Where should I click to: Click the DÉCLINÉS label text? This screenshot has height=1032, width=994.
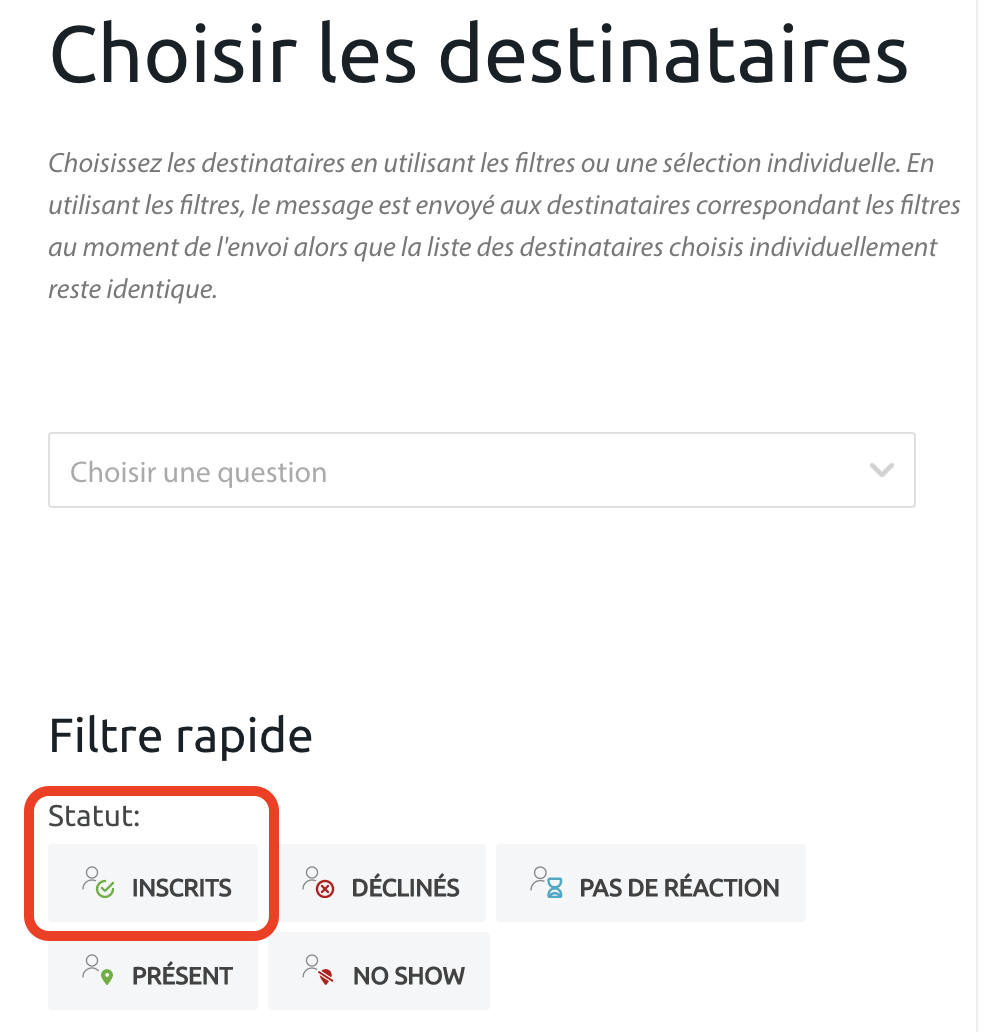point(405,888)
